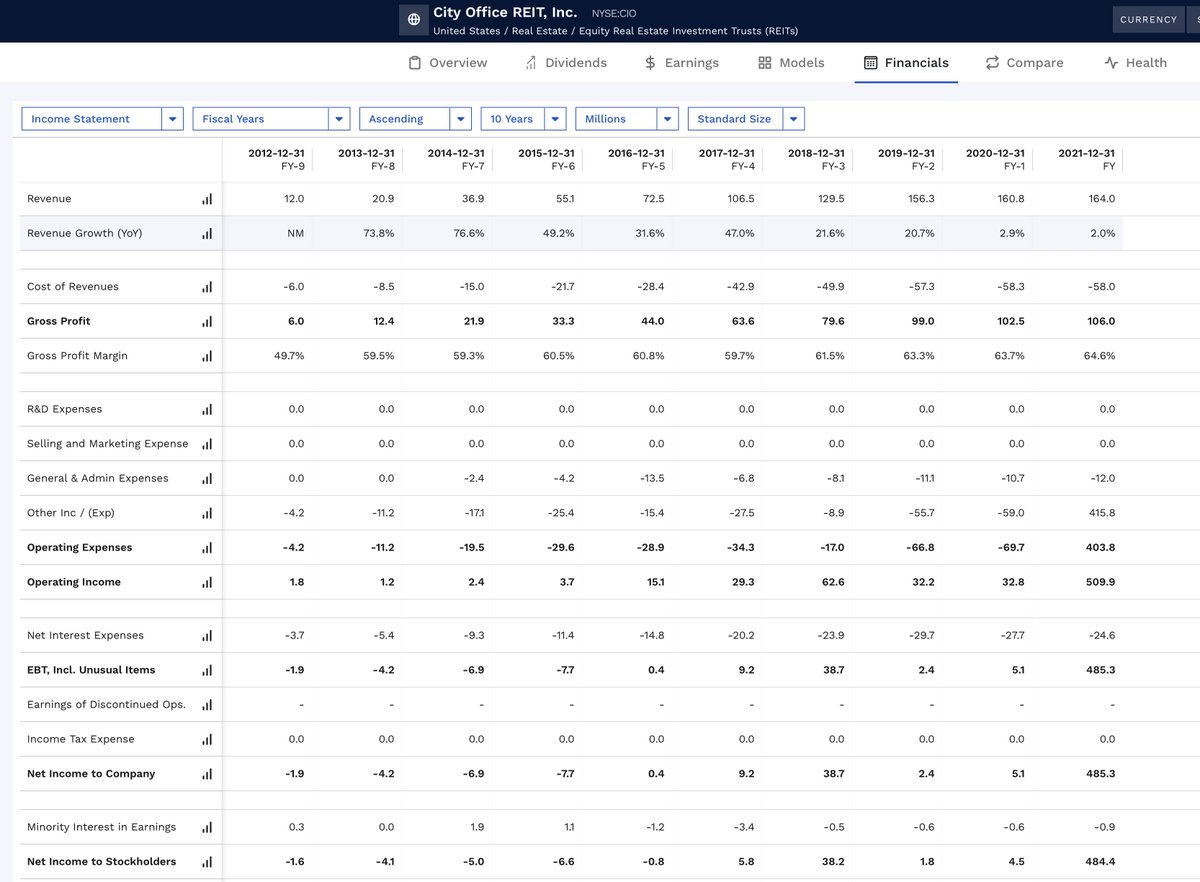Chart Earnings of Discontinued Ops. row
The image size is (1200, 882).
[x=207, y=705]
